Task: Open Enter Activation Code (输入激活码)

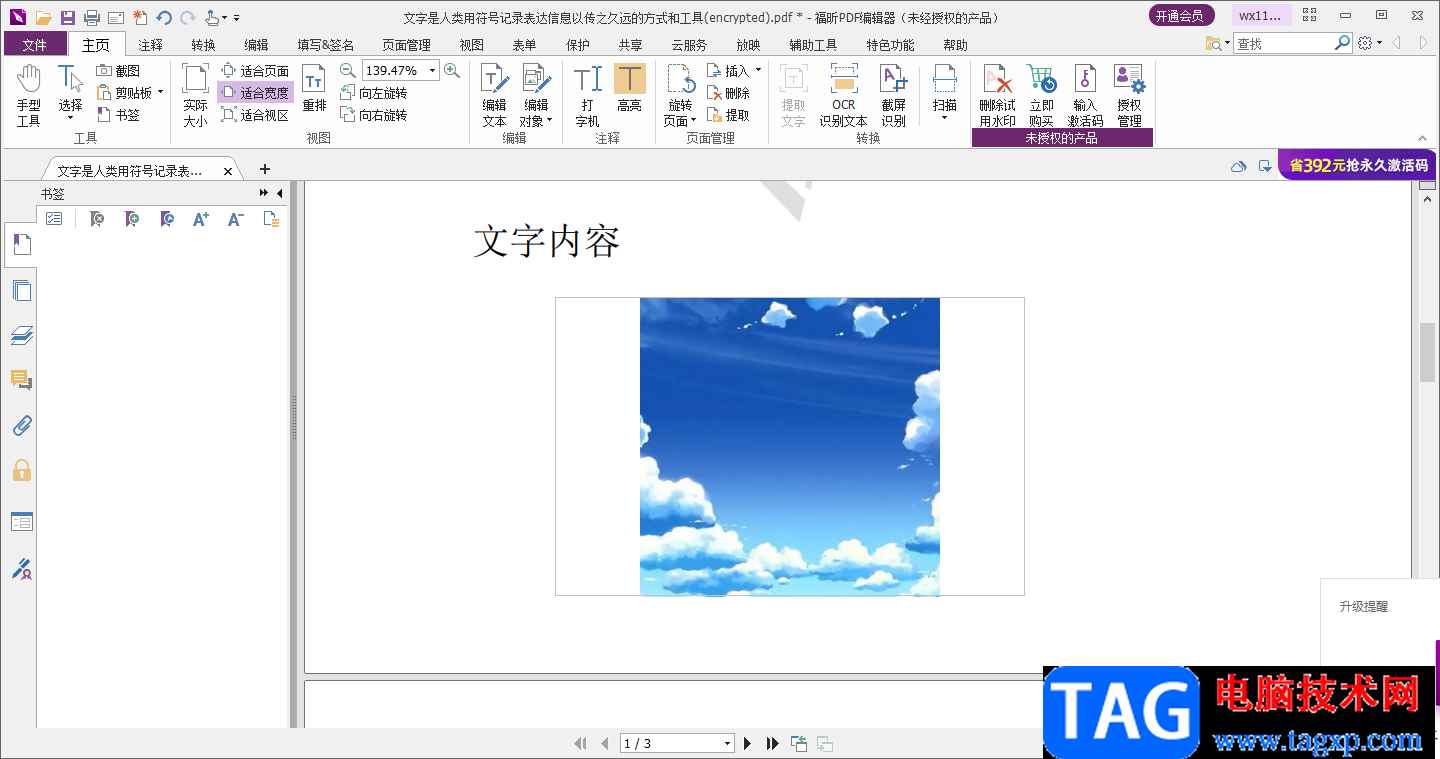Action: point(1085,96)
